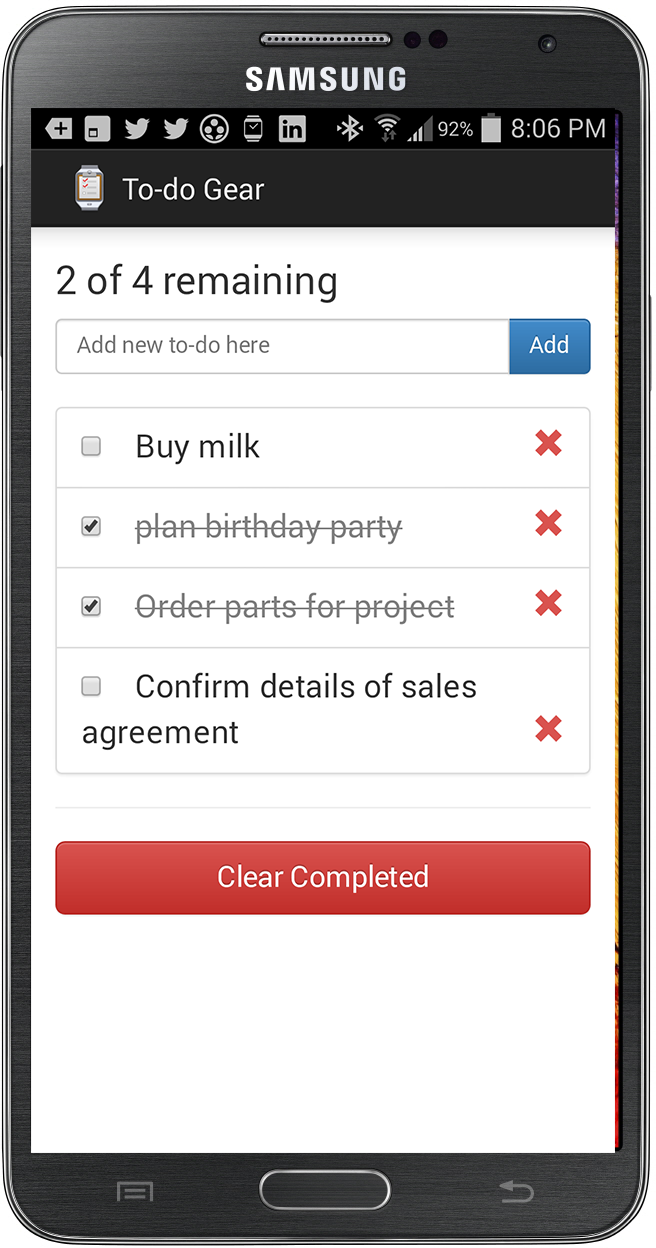Tap the smartwatch notification icon in status bar

(254, 129)
